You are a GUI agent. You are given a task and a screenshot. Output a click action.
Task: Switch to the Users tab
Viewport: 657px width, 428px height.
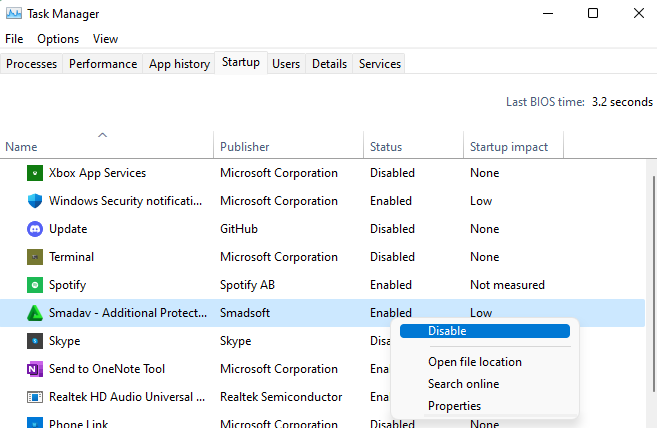[x=286, y=64]
